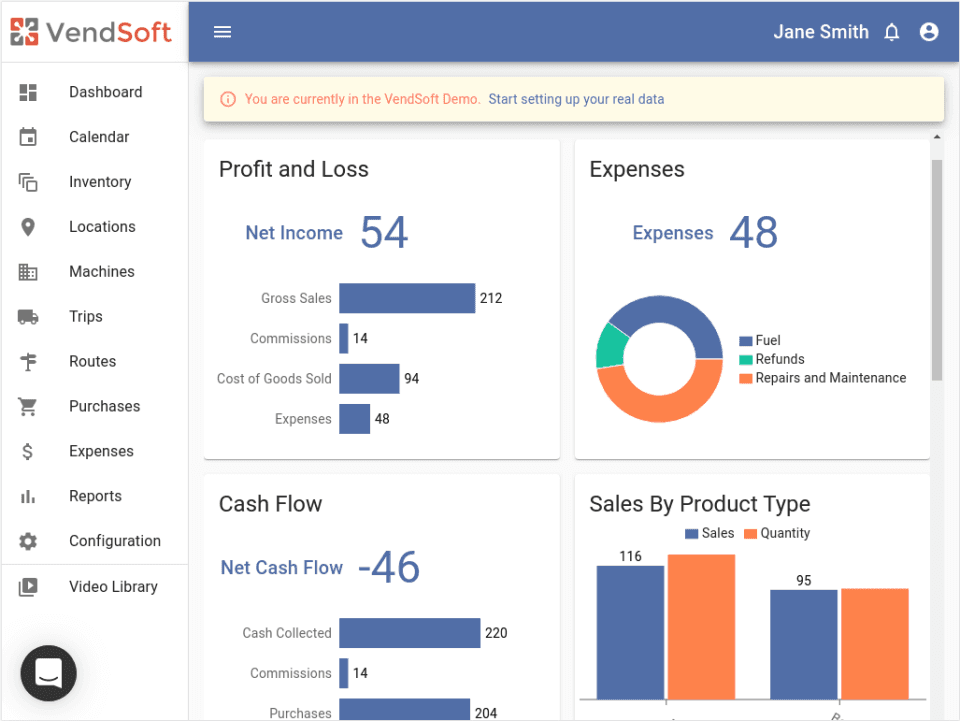This screenshot has width=960, height=721.
Task: Click 'Start setting up your real data' link
Action: coord(576,99)
